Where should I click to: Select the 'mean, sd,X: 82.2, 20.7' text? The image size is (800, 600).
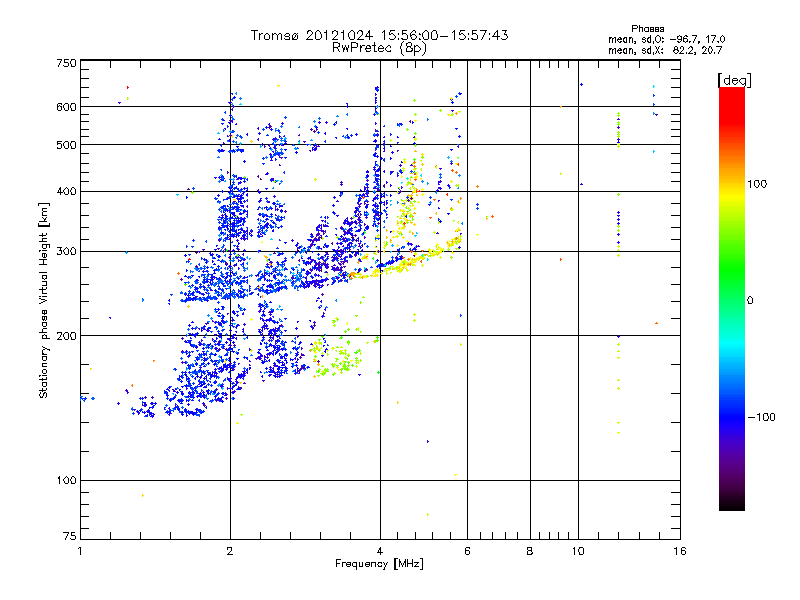[x=665, y=50]
